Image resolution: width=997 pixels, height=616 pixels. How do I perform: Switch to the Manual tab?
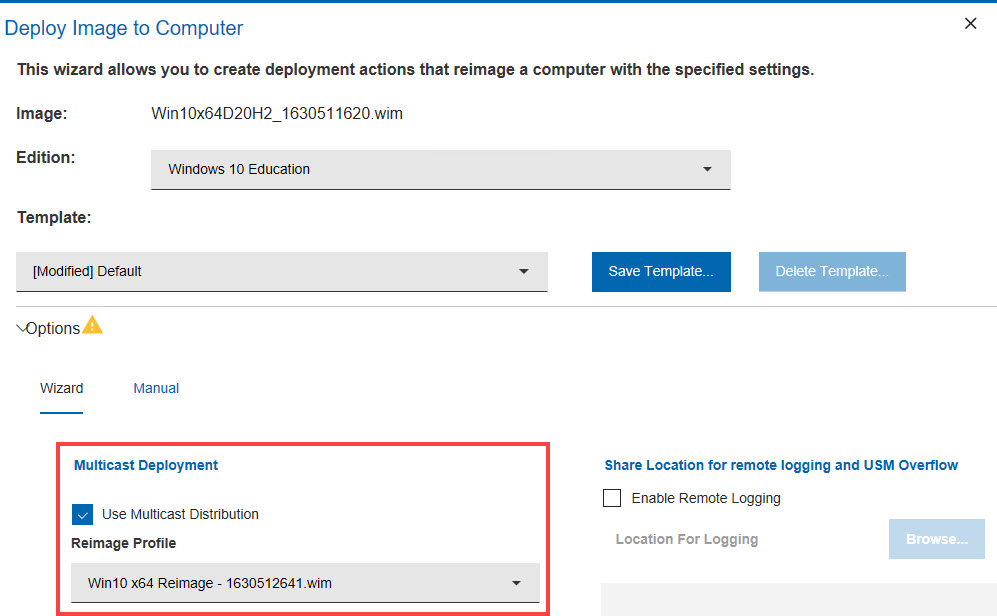156,388
